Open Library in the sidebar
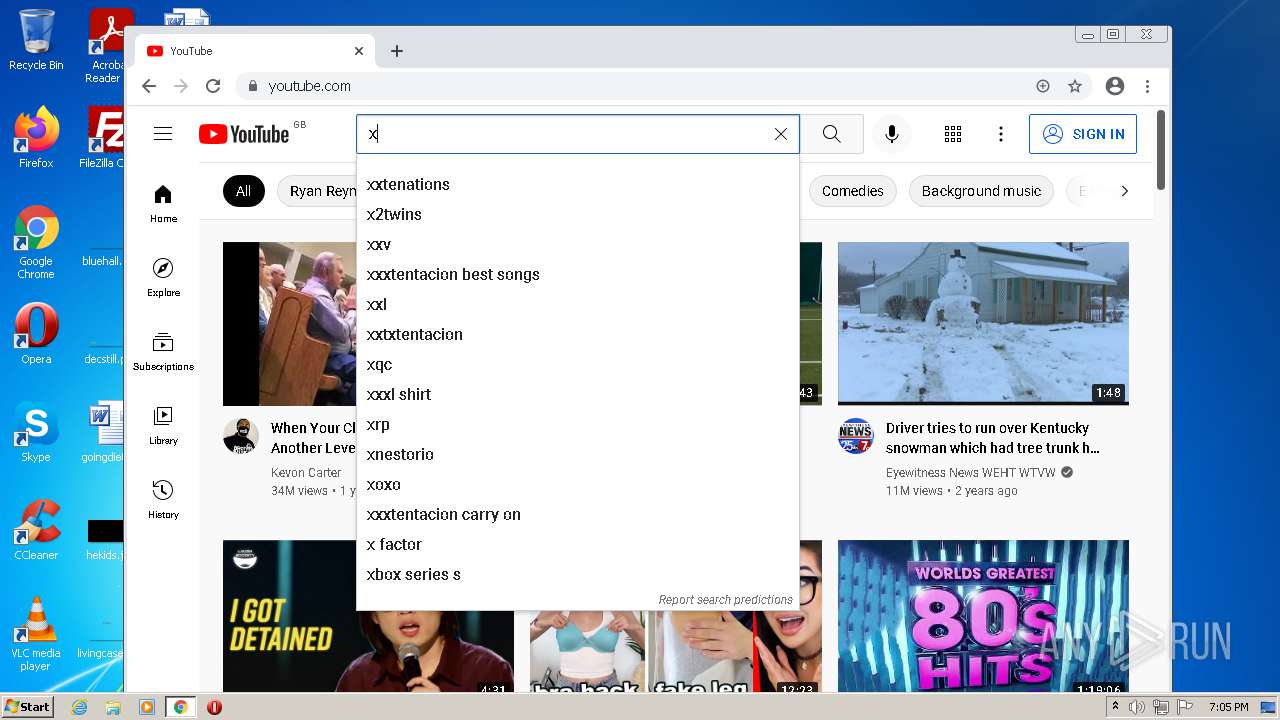 (x=163, y=426)
